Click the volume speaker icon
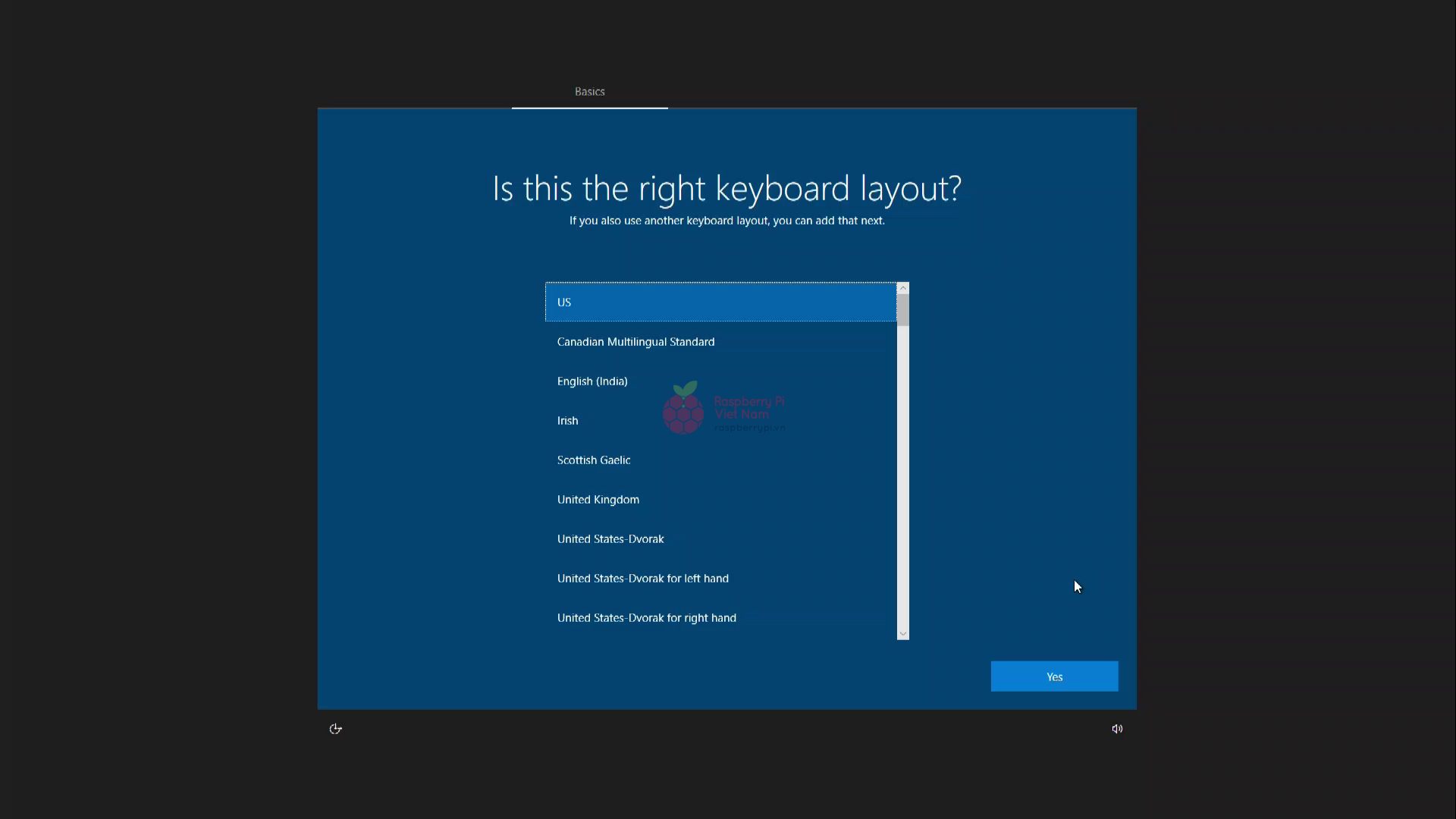The height and width of the screenshot is (819, 1456). 1117,729
